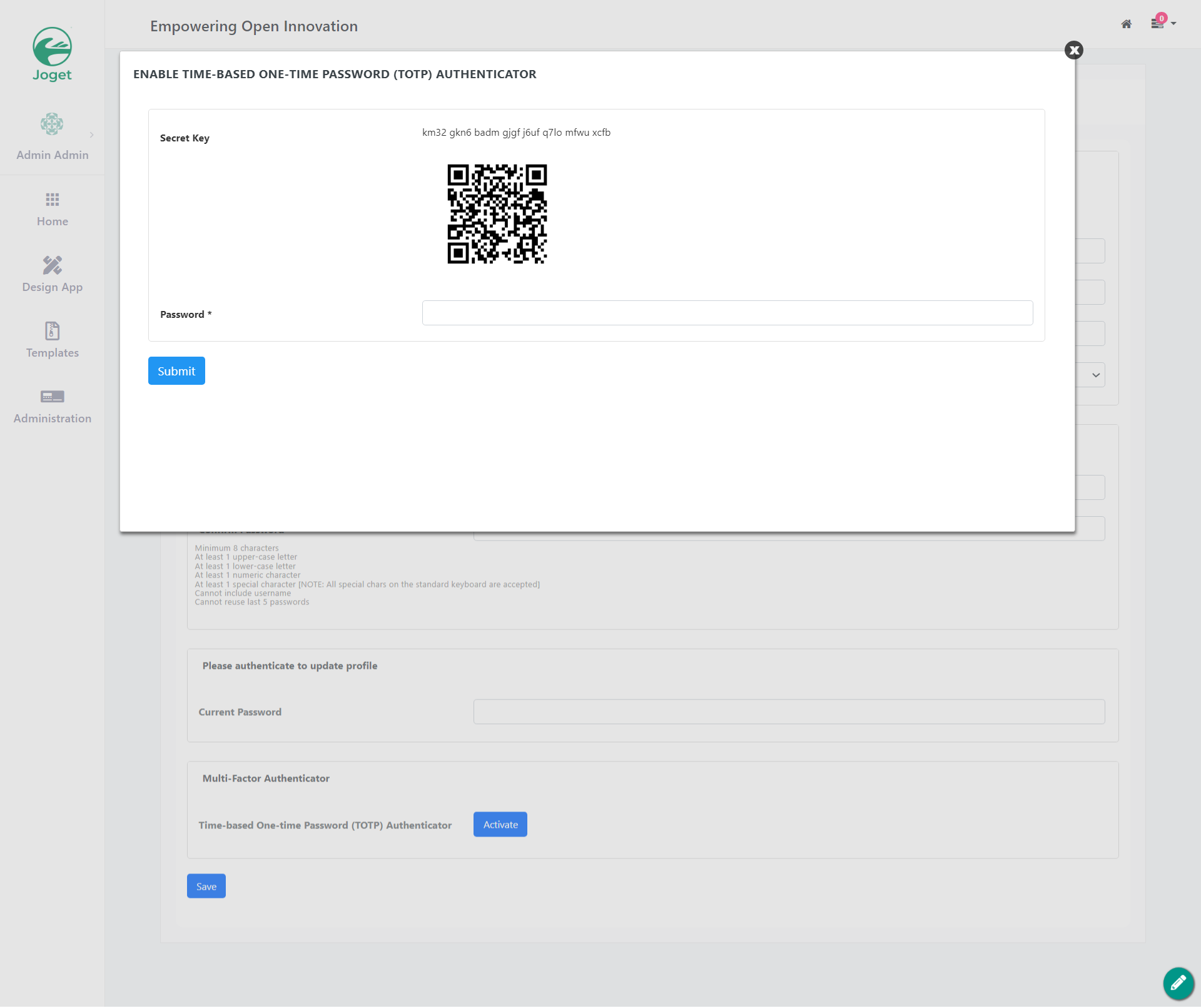Open the partially hidden dropdown behind dialog
Viewport: 1201px width, 1008px height.
point(1095,375)
